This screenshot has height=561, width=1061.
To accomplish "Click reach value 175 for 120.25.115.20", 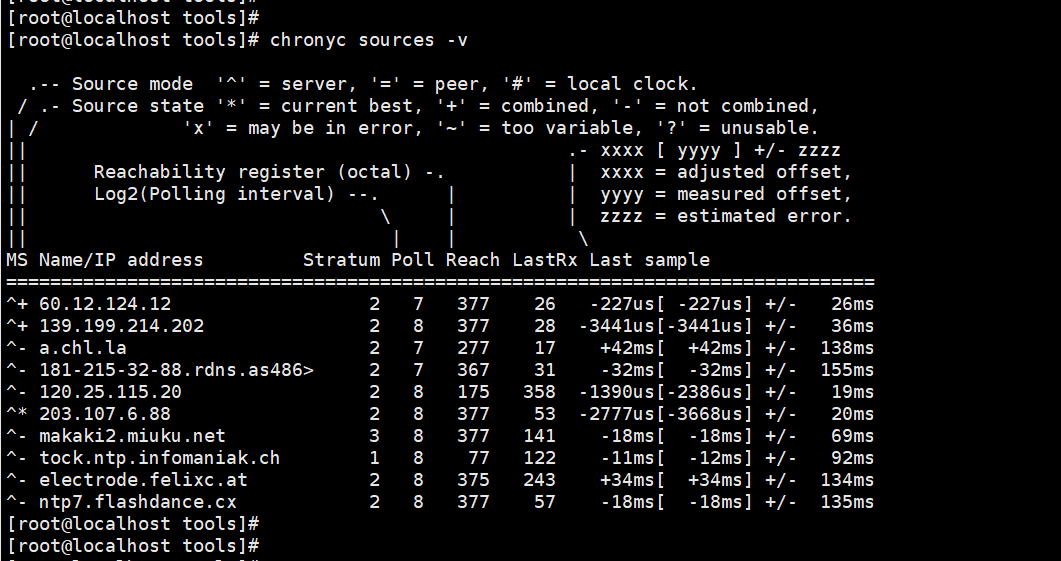I will click(x=473, y=392).
